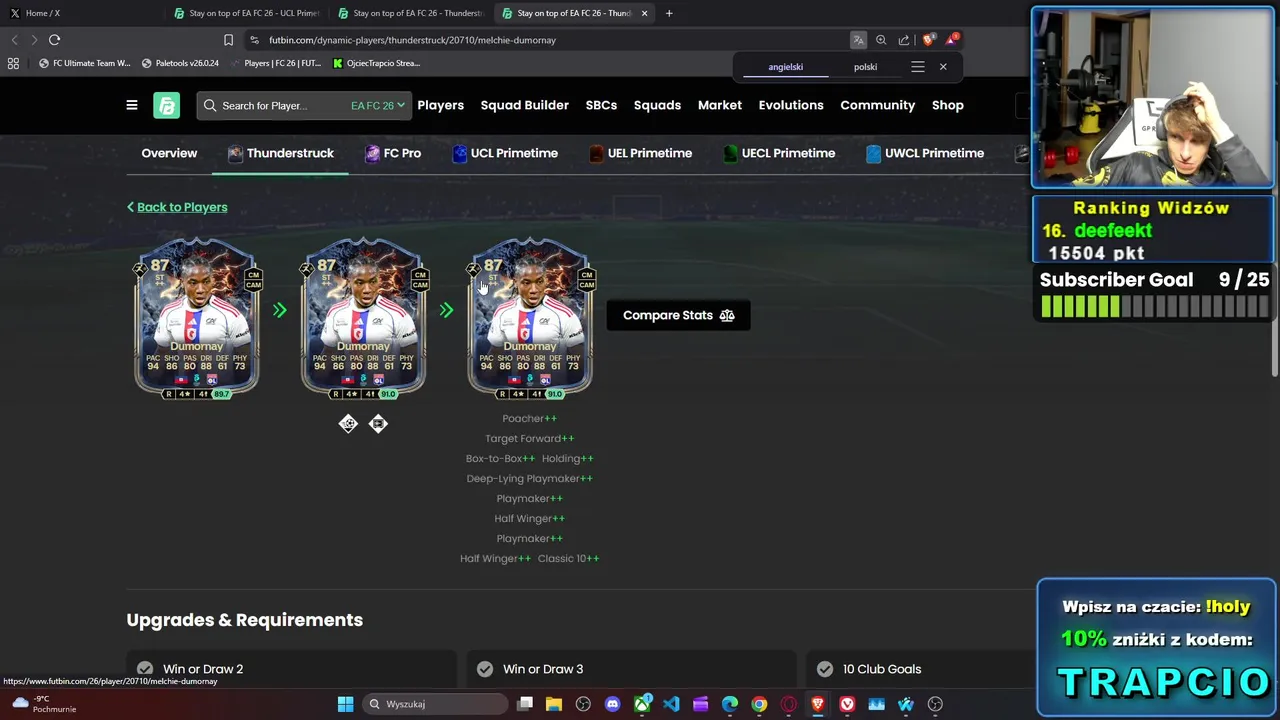
Task: Select the UEL Primetime tab
Action: pos(640,153)
